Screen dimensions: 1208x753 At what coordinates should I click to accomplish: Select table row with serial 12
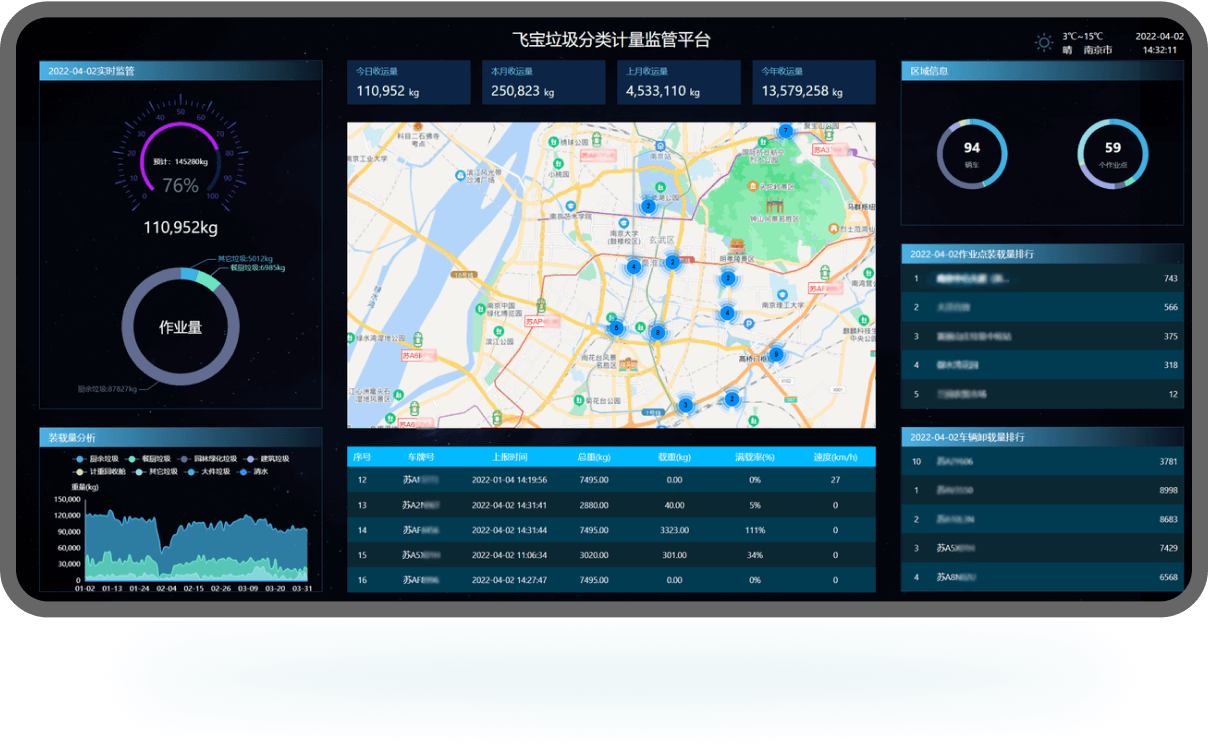click(x=611, y=480)
